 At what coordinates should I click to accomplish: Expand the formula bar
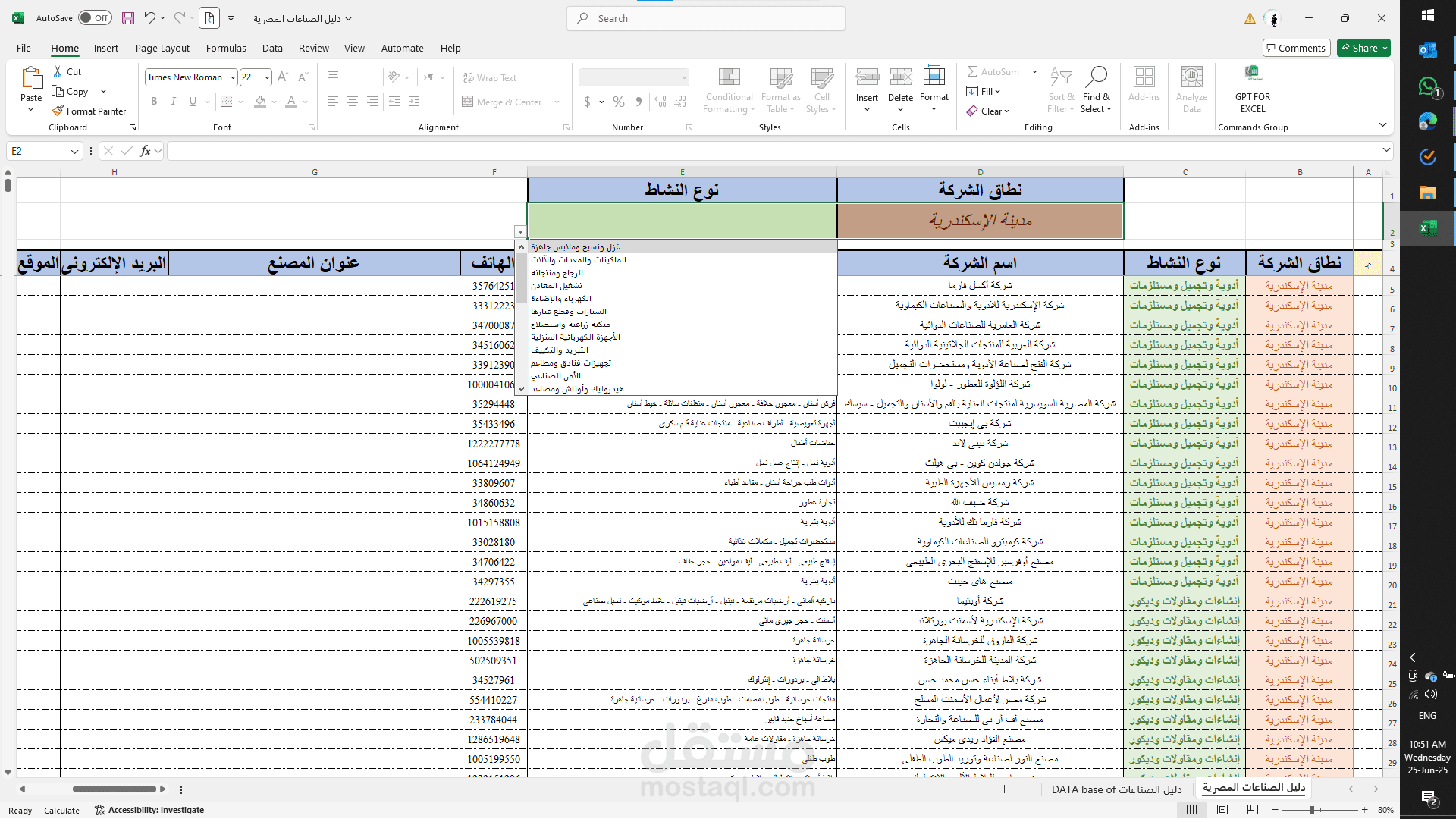tap(1386, 150)
